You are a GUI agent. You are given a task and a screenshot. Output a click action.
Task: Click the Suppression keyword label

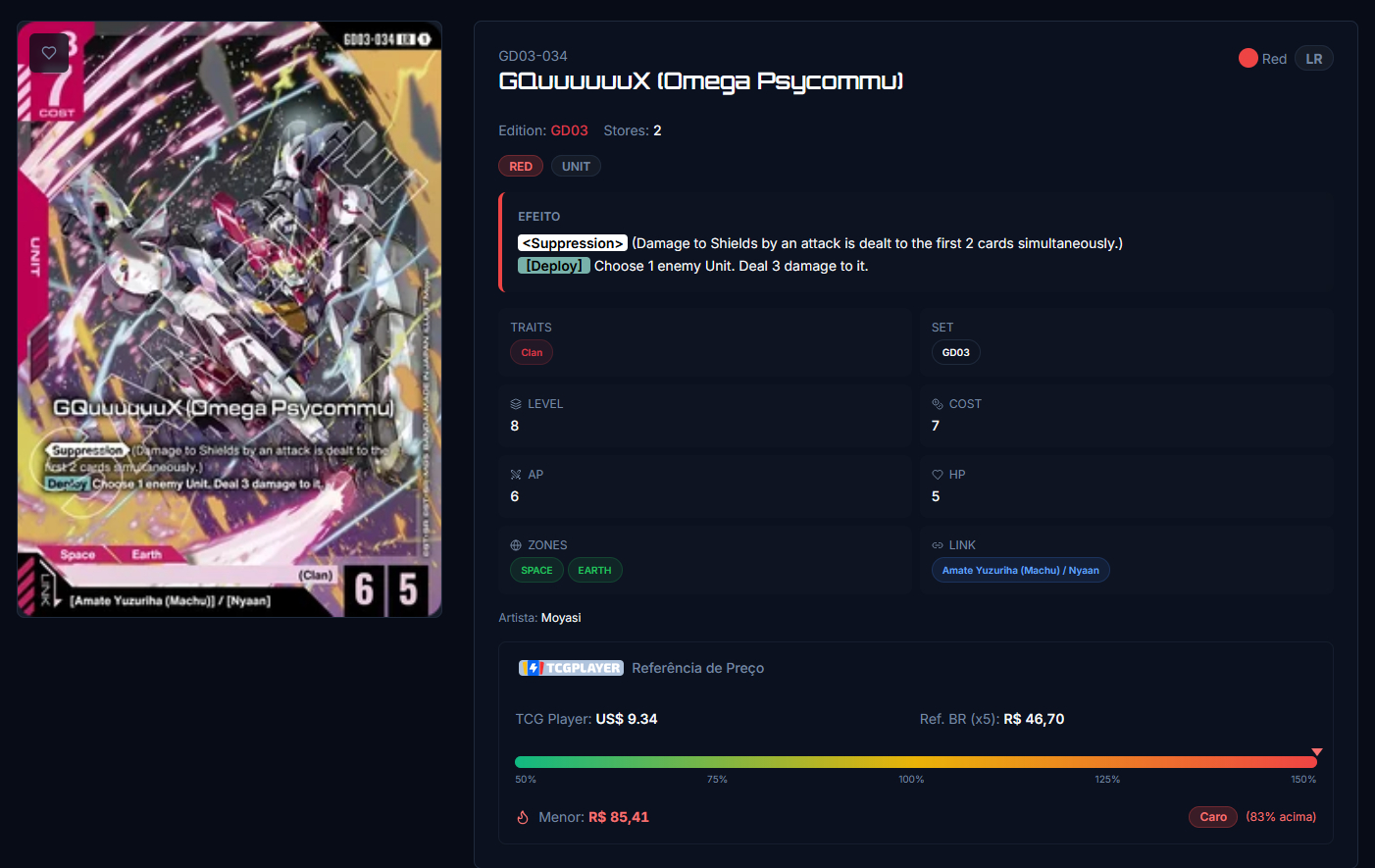pos(573,243)
